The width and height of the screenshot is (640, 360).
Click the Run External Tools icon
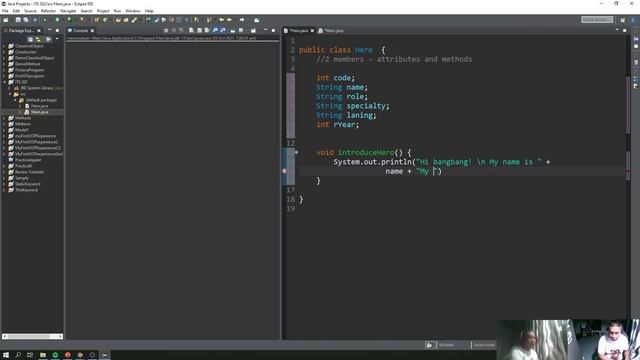(x=82, y=20)
